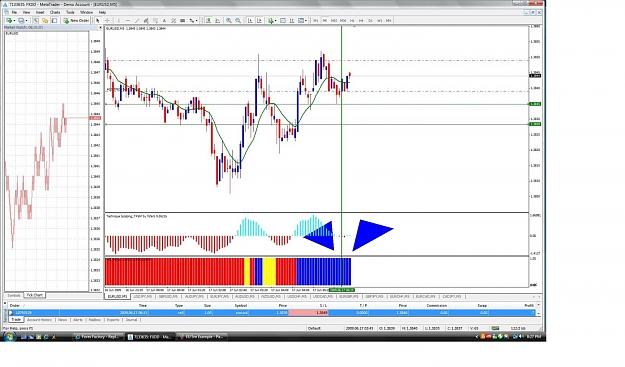Toggle chart shift icon
Screen dimensions: 625x367
coord(259,20)
